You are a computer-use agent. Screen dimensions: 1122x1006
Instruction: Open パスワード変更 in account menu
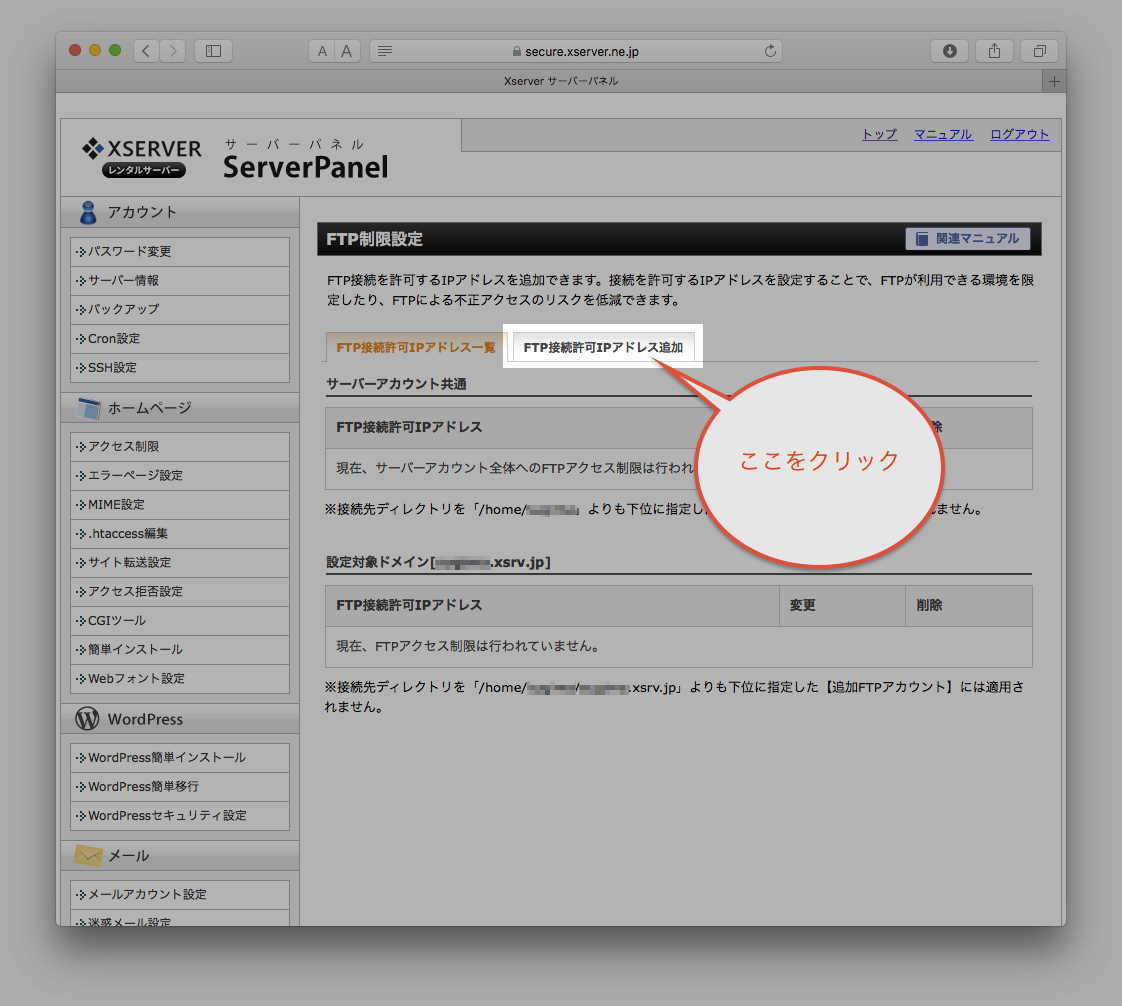130,252
